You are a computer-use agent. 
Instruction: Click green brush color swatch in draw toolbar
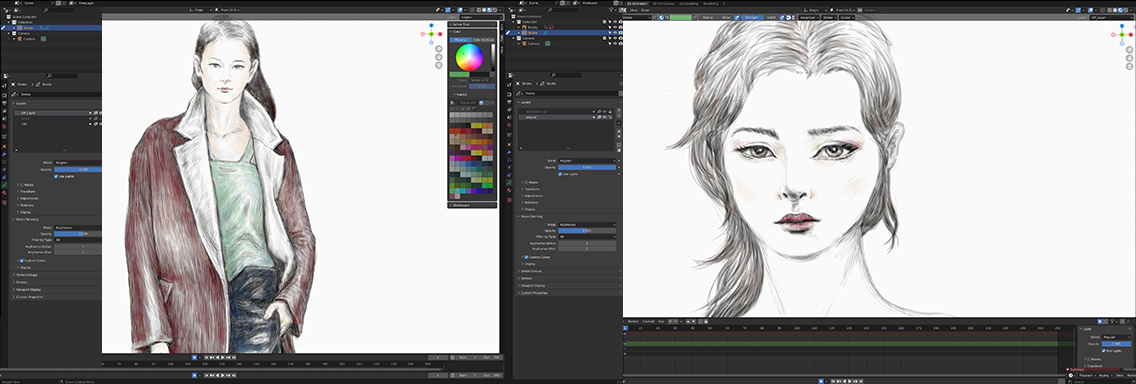681,17
